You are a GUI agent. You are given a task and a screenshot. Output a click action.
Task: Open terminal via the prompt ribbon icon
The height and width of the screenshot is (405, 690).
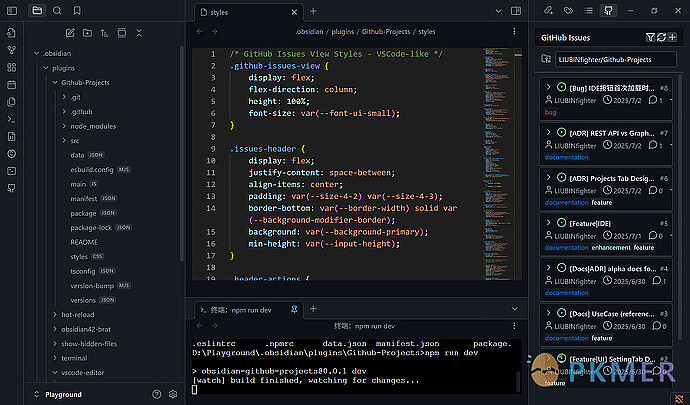pyautogui.click(x=12, y=119)
